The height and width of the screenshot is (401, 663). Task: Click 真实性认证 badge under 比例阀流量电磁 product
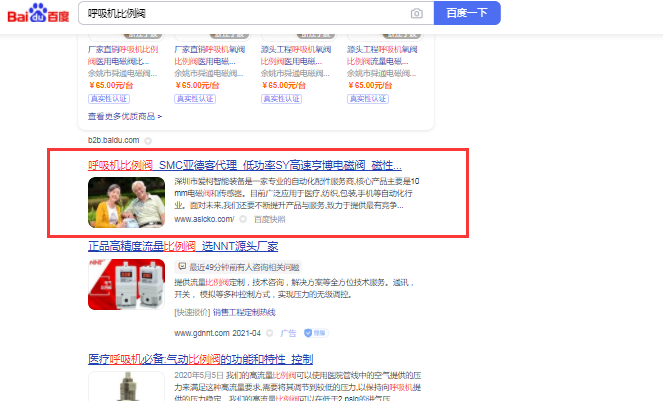pos(368,99)
